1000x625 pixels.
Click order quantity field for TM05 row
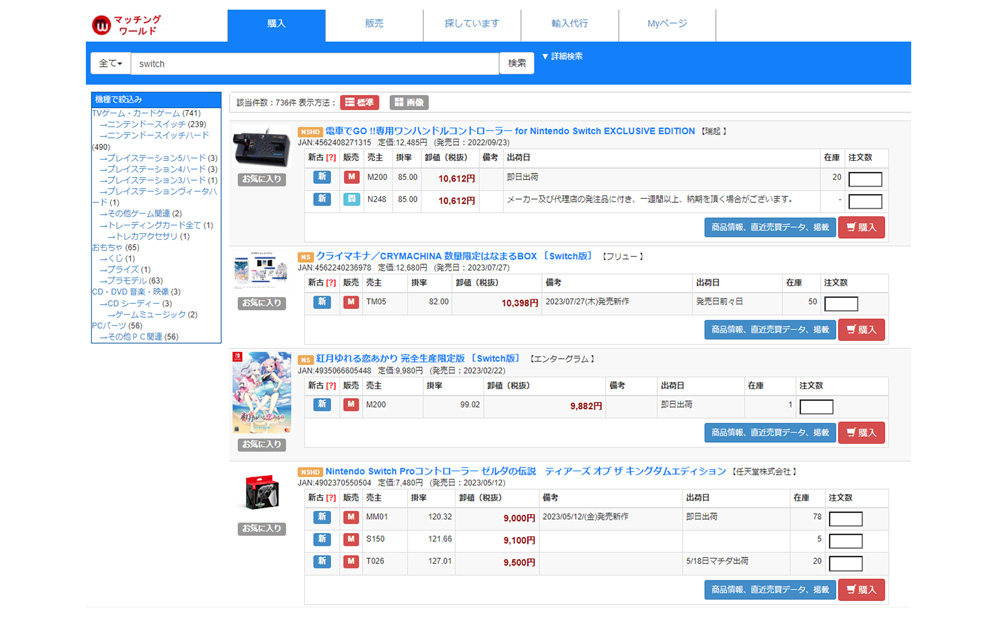(841, 304)
